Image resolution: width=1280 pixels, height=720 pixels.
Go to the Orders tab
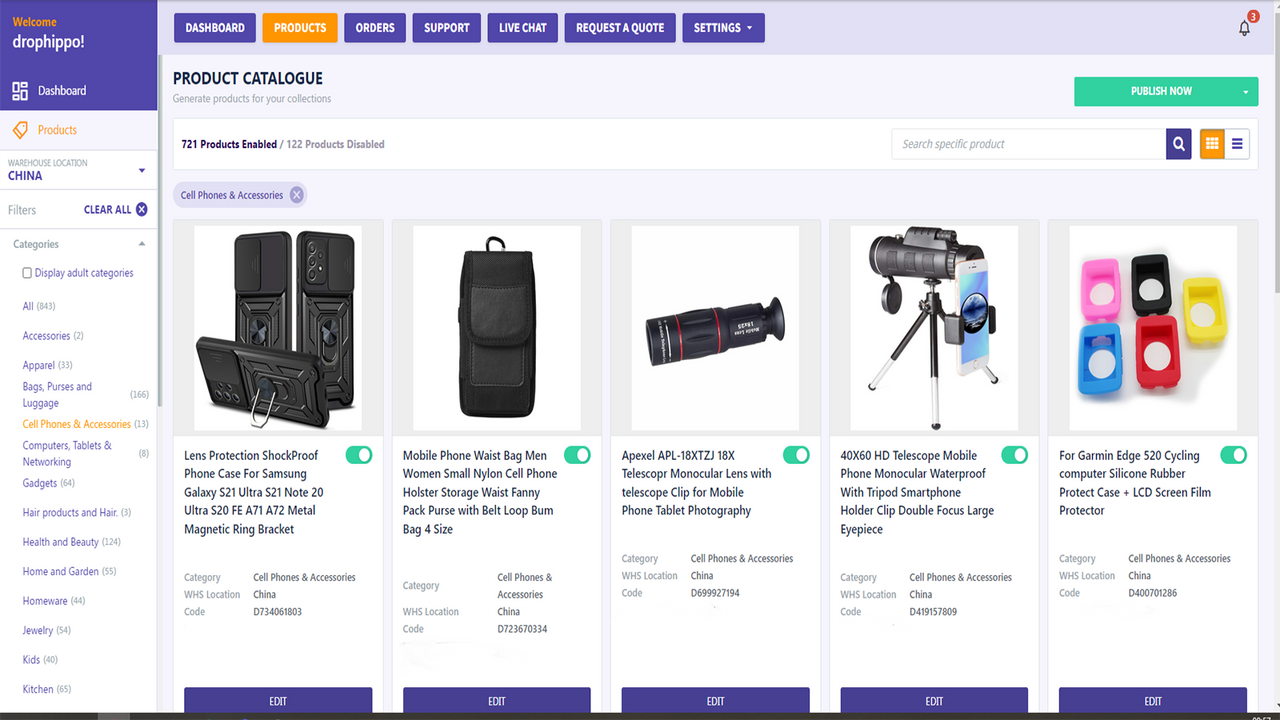375,27
